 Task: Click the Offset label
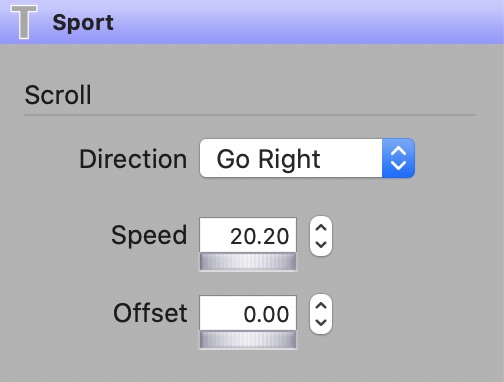[150, 313]
